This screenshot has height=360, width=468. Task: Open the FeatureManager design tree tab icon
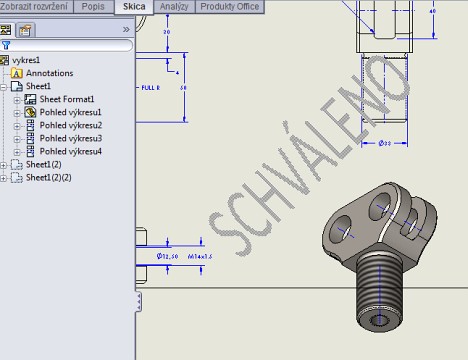[x=6, y=30]
